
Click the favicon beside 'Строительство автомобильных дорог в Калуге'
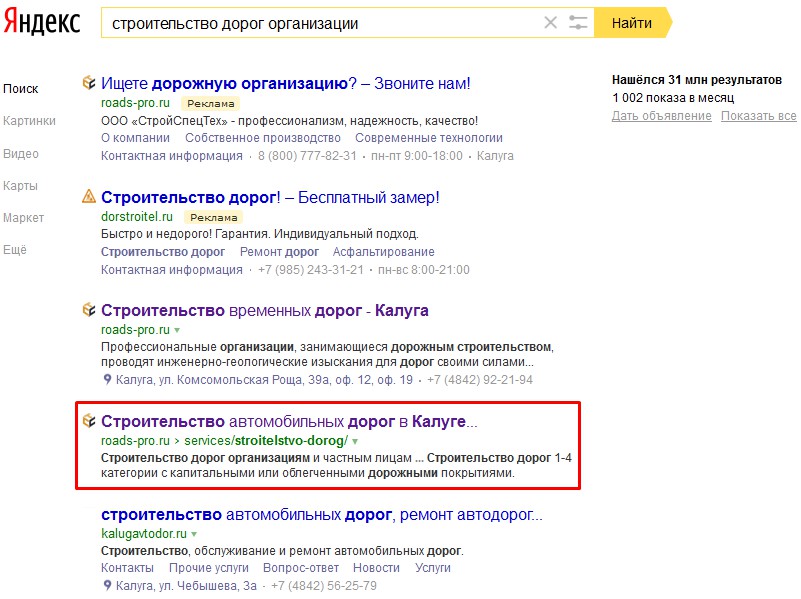point(89,420)
